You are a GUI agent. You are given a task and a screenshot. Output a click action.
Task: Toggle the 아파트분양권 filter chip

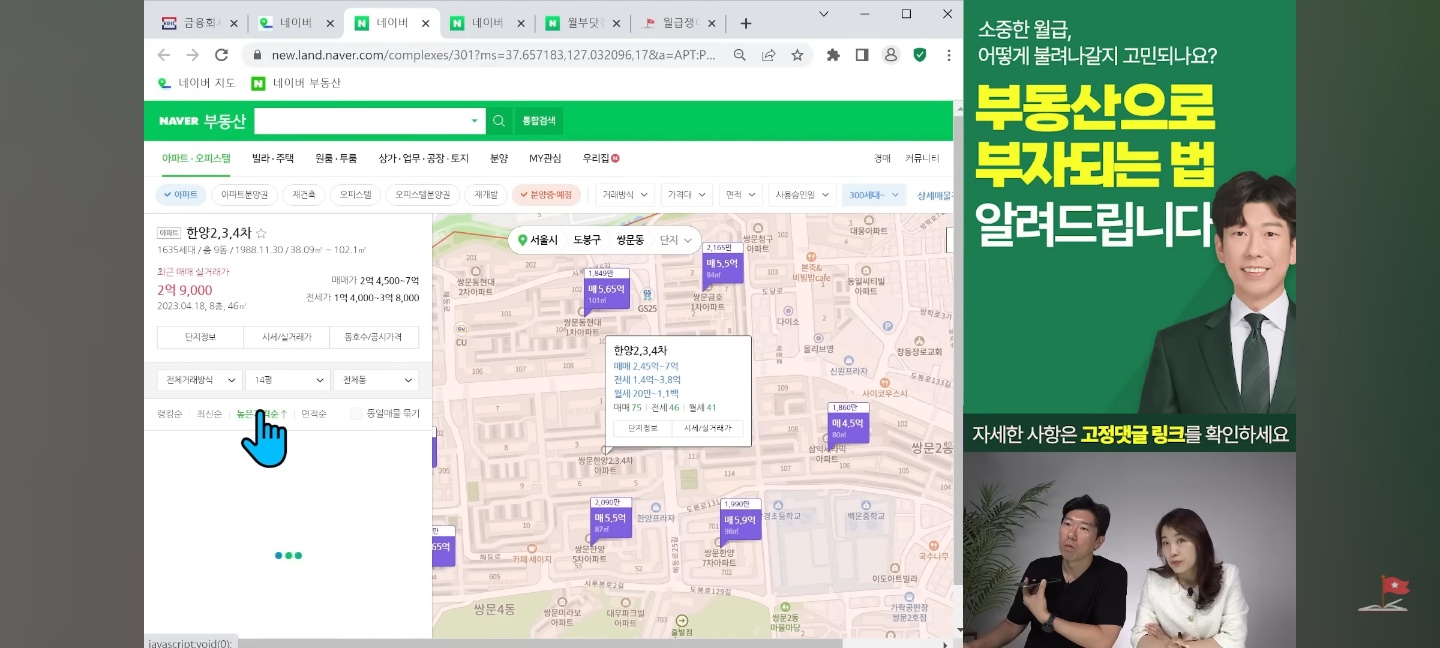[244, 195]
